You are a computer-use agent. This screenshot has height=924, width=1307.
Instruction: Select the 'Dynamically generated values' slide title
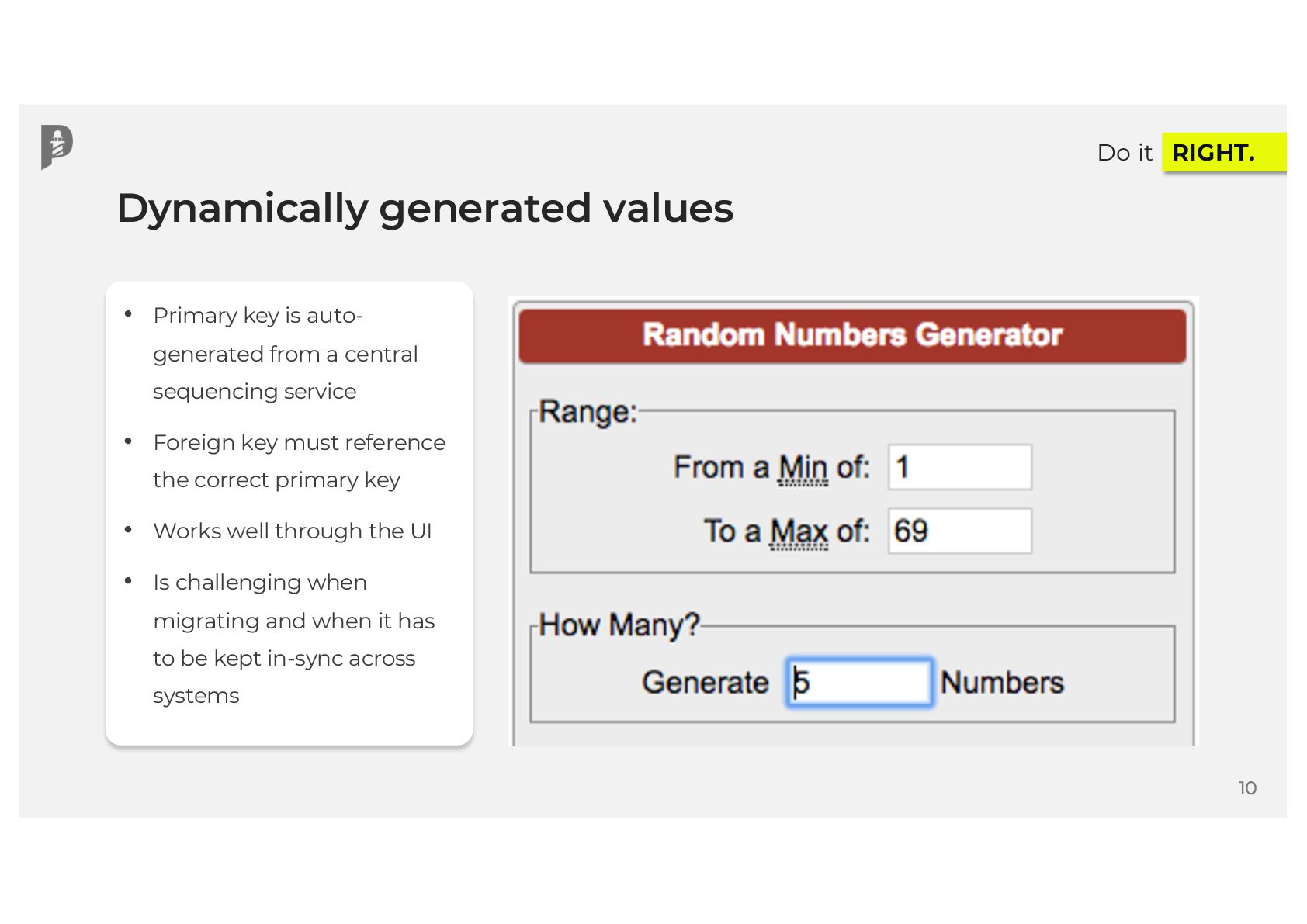point(425,208)
